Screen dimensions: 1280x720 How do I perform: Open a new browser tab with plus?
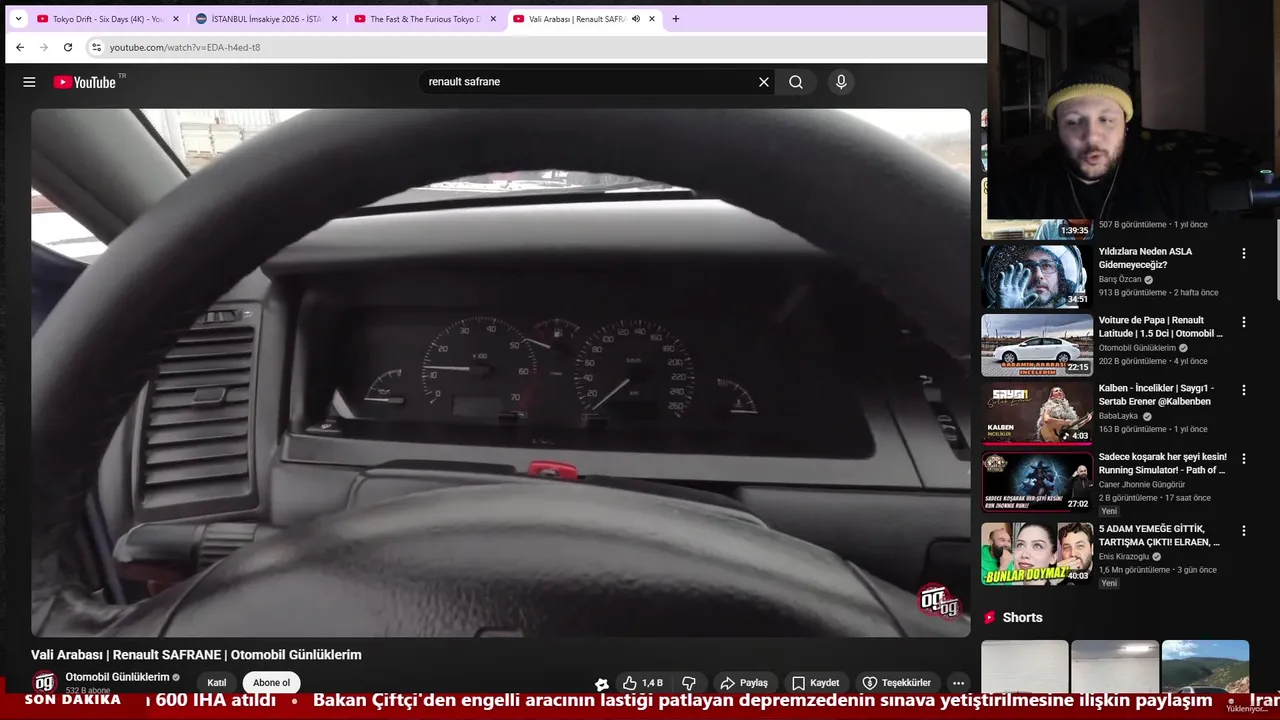click(675, 19)
